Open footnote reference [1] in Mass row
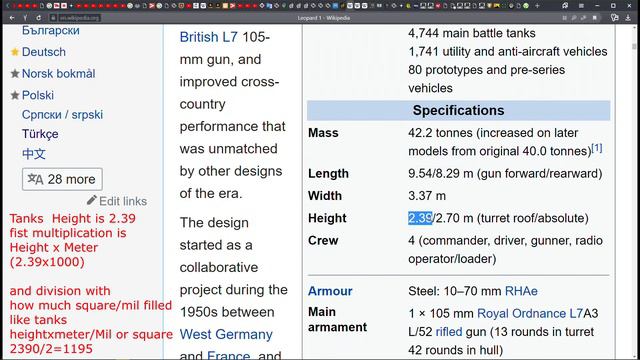This screenshot has width=640, height=360. coord(597,148)
